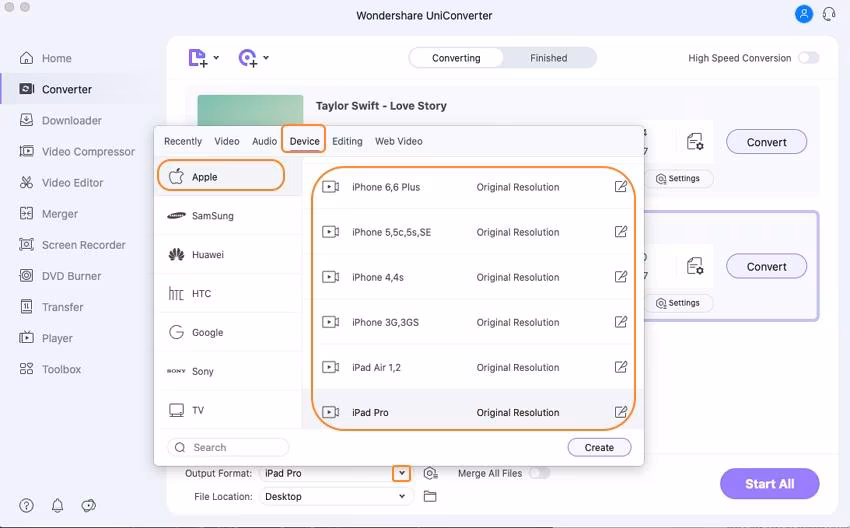
Task: Open the output format settings gear icon
Action: point(430,473)
